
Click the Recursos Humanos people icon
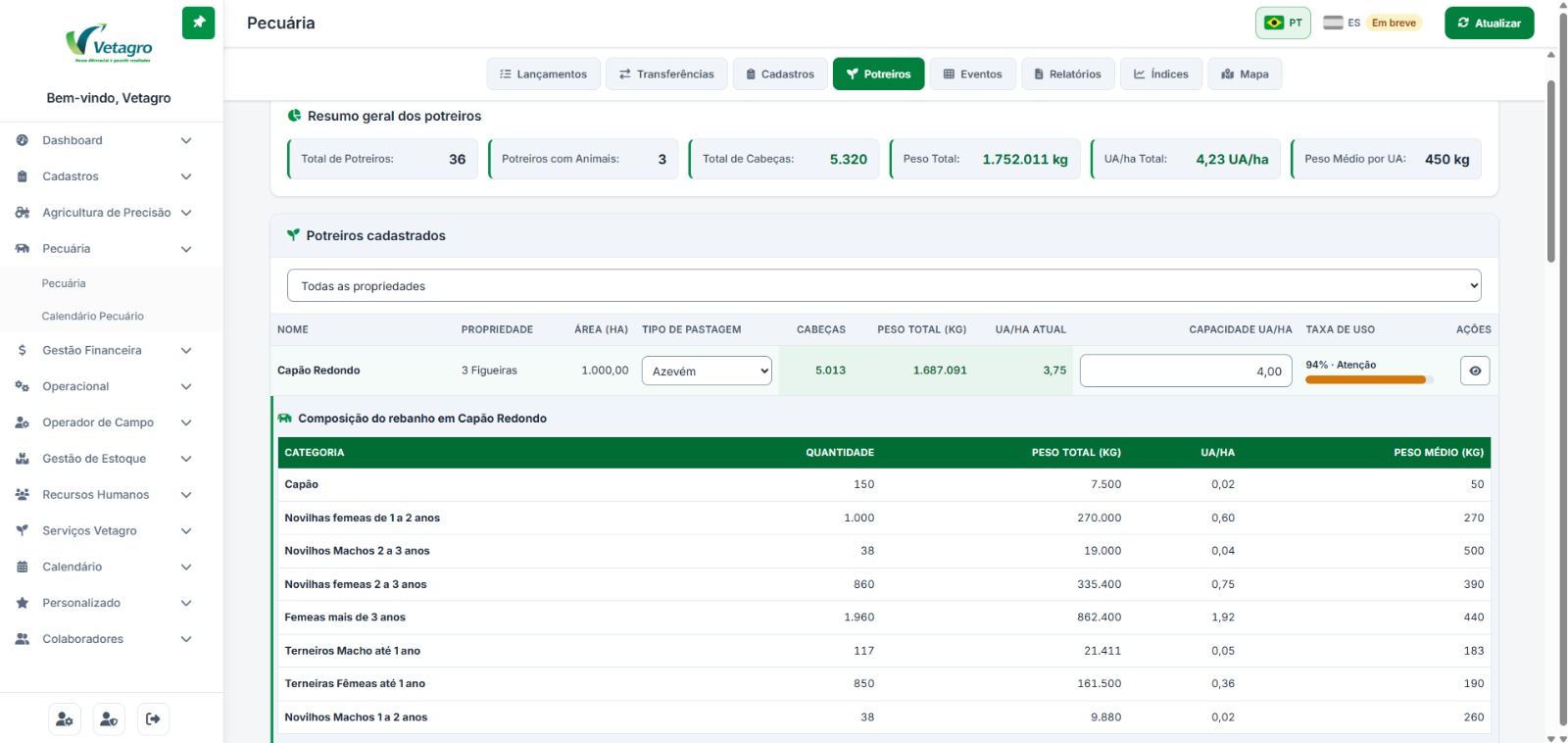tap(23, 495)
